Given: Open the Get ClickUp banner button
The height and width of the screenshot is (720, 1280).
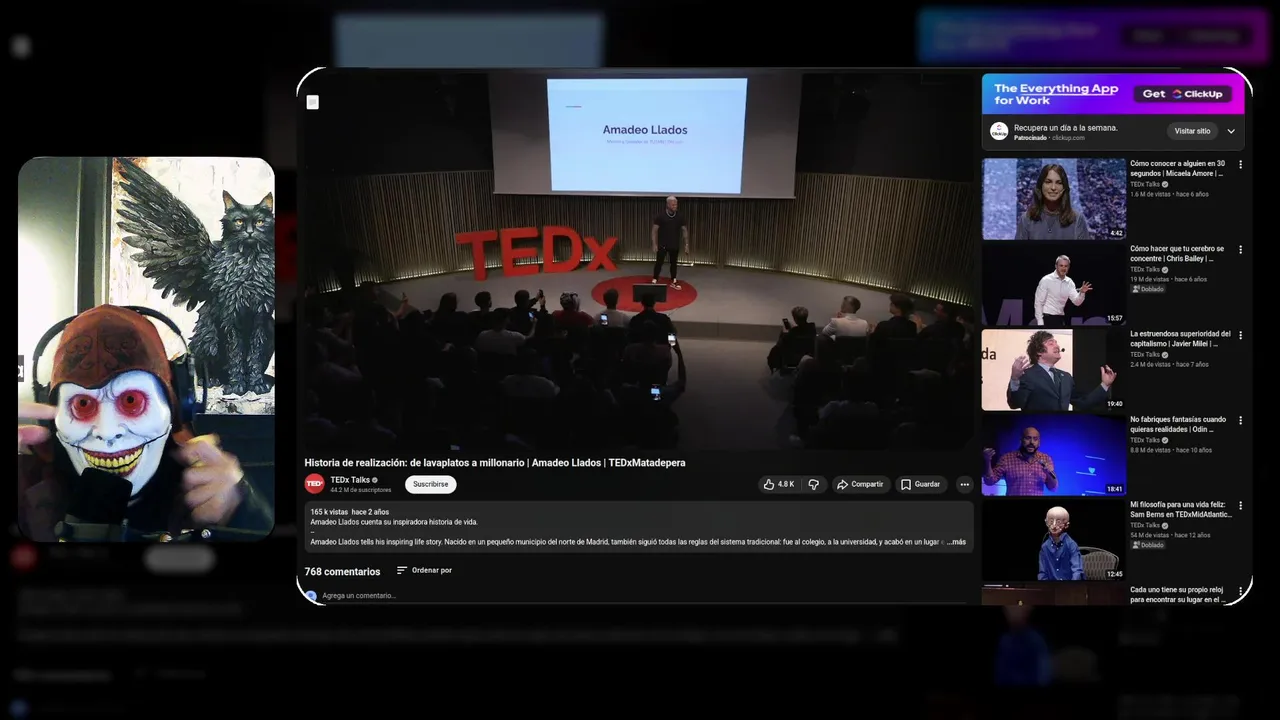Looking at the screenshot, I should point(1183,94).
